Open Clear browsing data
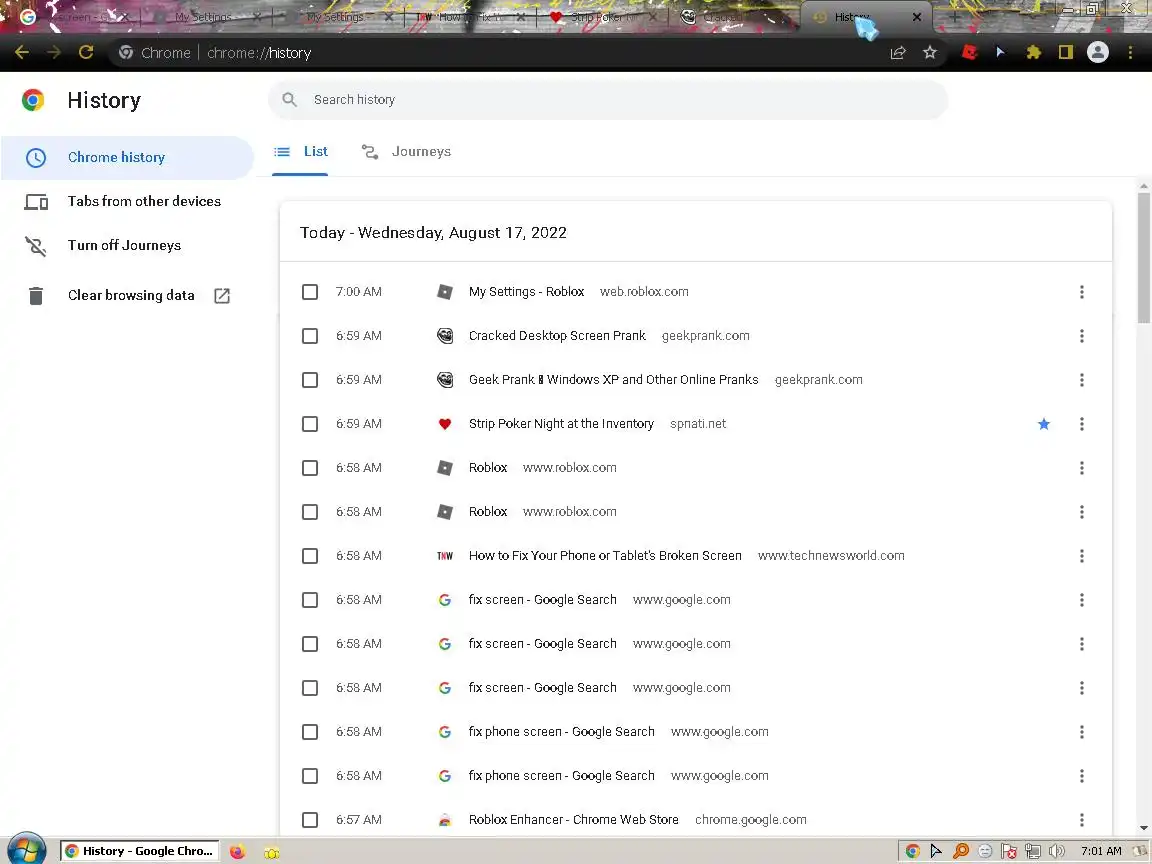 [x=126, y=295]
